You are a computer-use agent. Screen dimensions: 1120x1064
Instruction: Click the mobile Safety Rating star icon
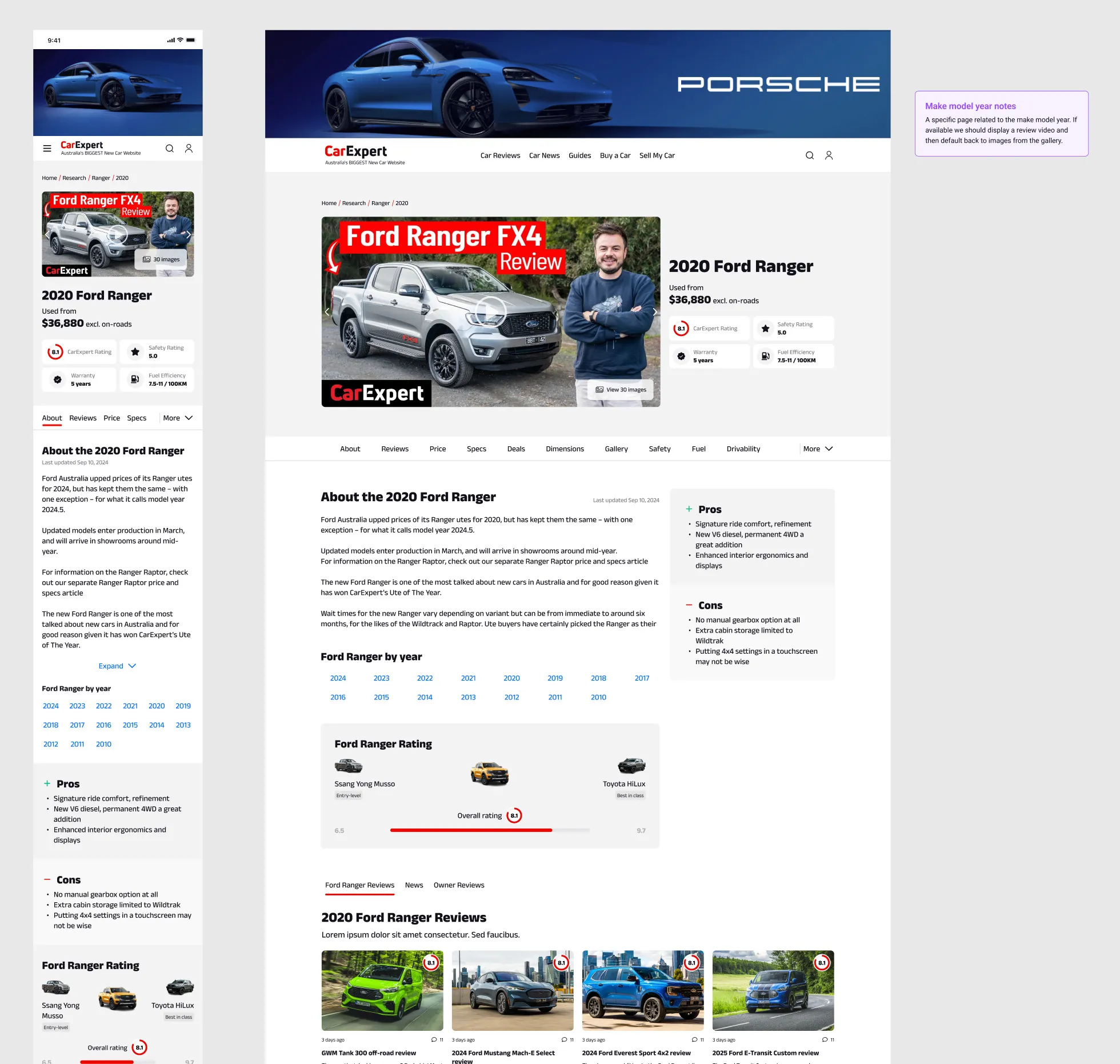coord(135,352)
